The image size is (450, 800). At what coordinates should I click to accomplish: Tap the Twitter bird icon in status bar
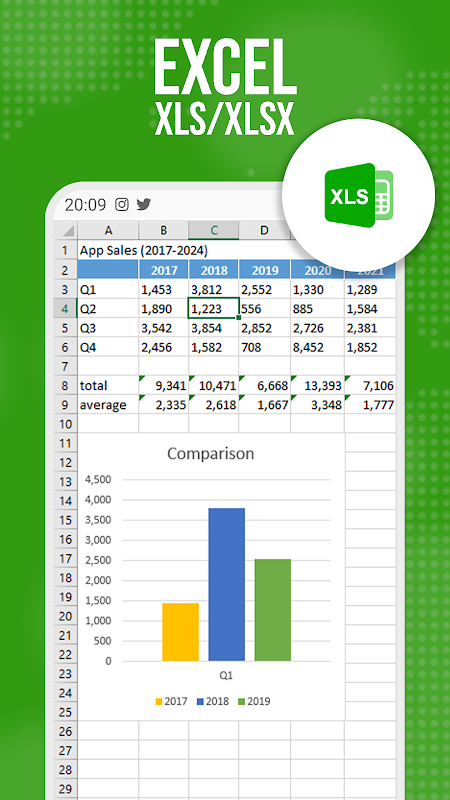144,205
